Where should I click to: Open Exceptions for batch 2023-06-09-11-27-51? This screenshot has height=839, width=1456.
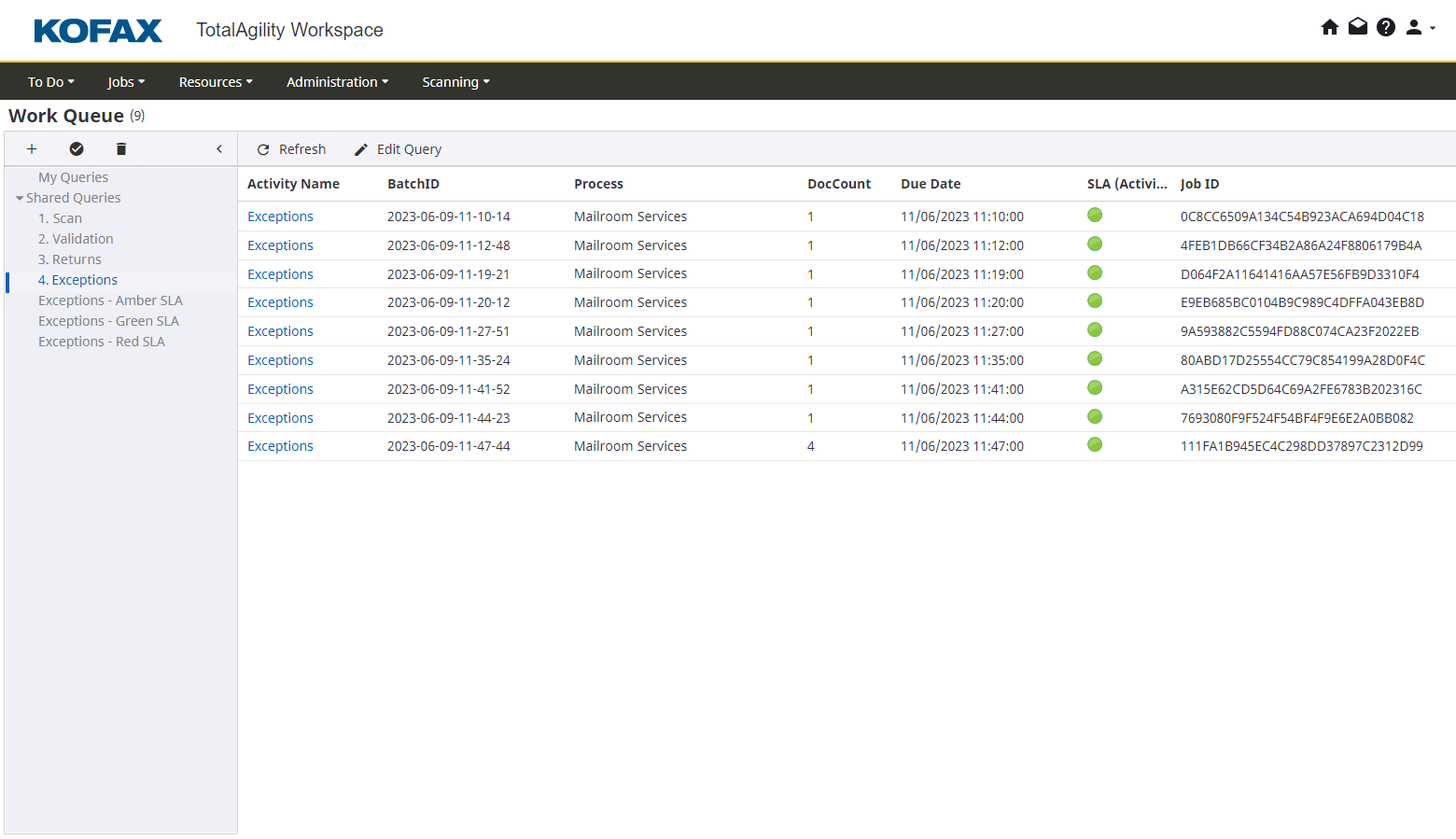tap(280, 331)
